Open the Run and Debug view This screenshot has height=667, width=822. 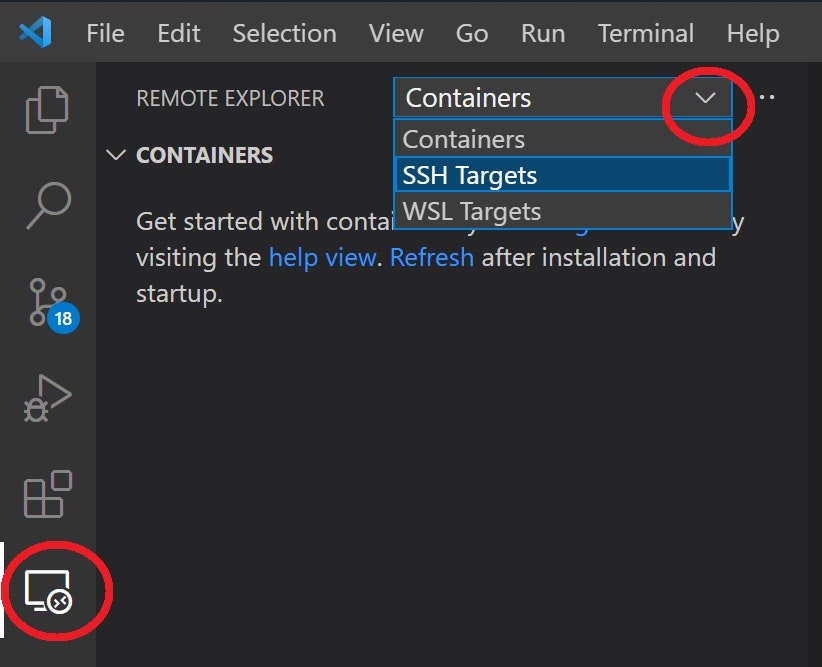tap(47, 398)
